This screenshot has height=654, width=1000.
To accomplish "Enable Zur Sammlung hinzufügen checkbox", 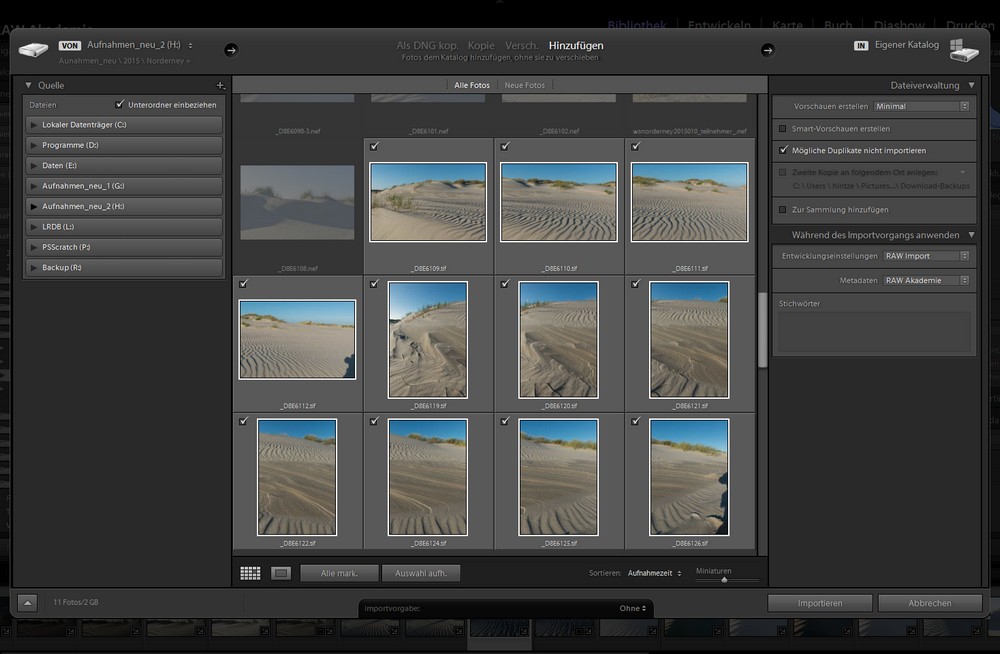I will point(782,210).
